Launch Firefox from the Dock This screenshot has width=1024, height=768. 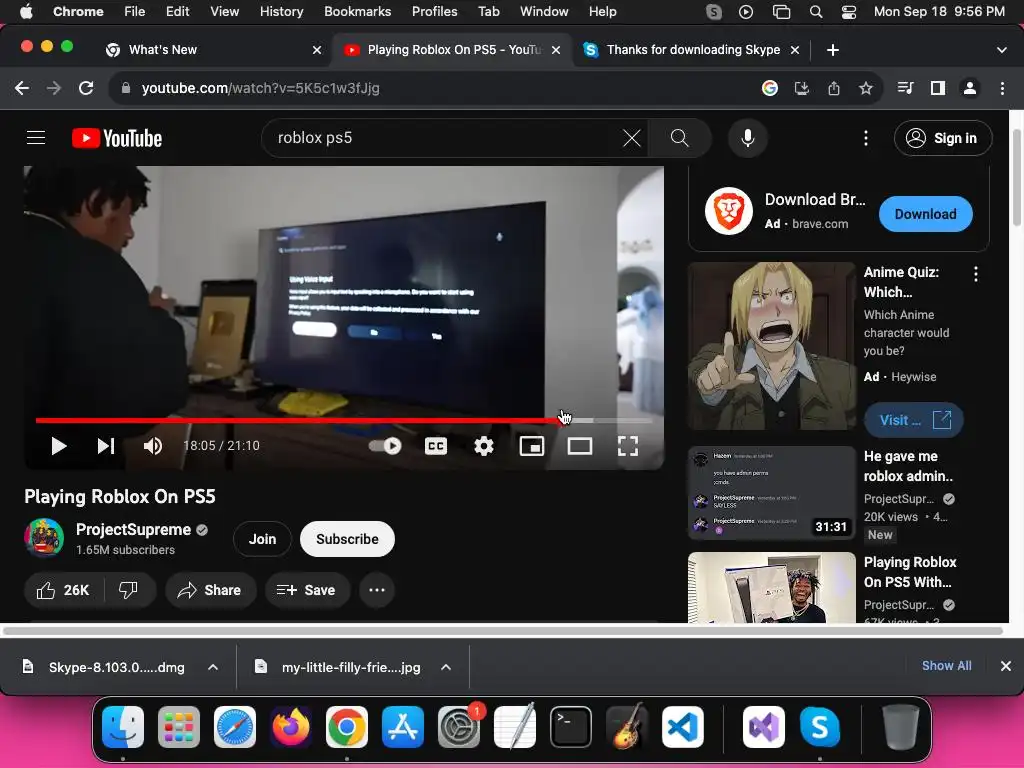point(291,727)
